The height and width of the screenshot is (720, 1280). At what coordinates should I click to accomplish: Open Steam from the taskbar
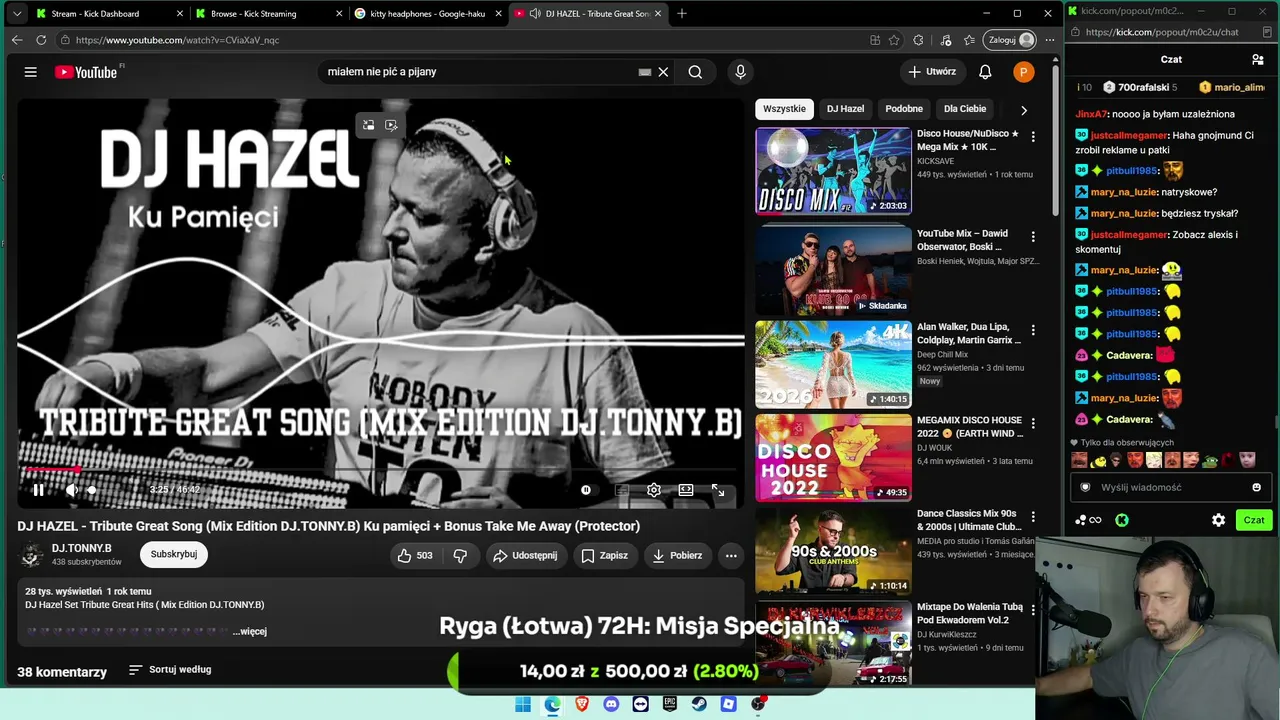coord(700,704)
